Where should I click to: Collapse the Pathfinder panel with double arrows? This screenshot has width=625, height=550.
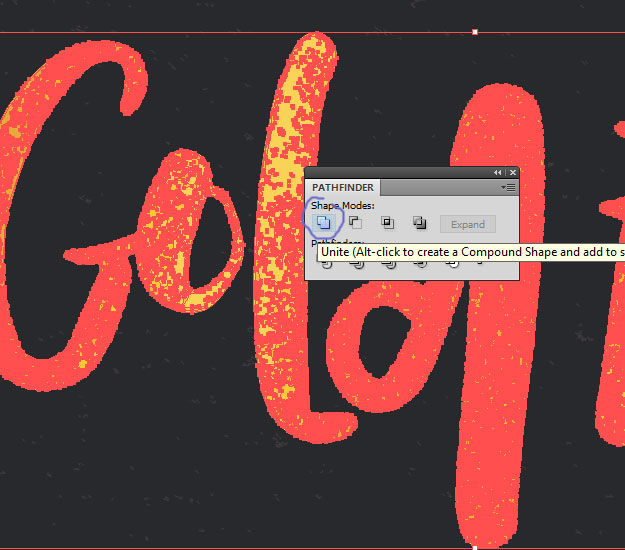[497, 173]
